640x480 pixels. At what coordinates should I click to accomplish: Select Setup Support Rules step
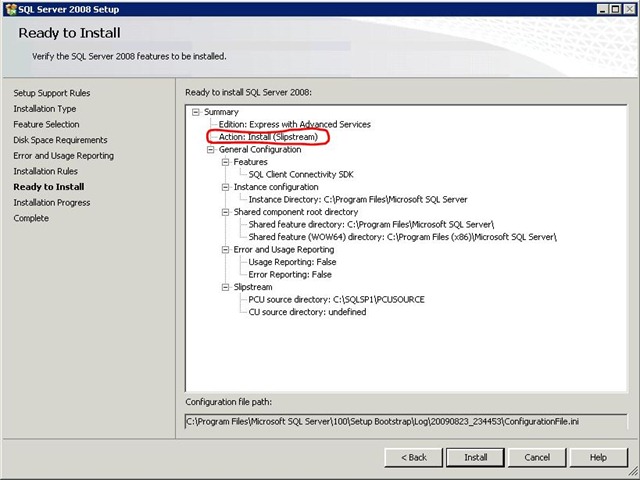(52, 93)
